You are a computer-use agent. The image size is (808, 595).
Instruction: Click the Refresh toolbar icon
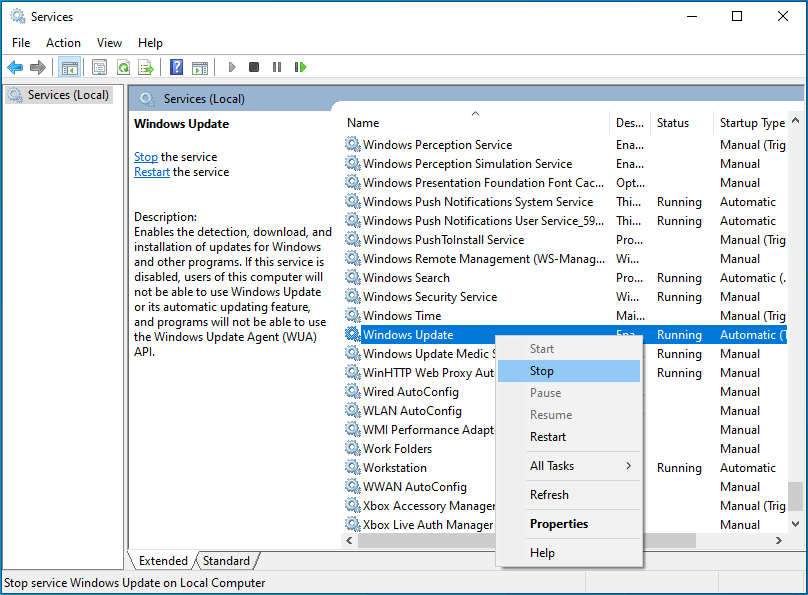tap(123, 67)
